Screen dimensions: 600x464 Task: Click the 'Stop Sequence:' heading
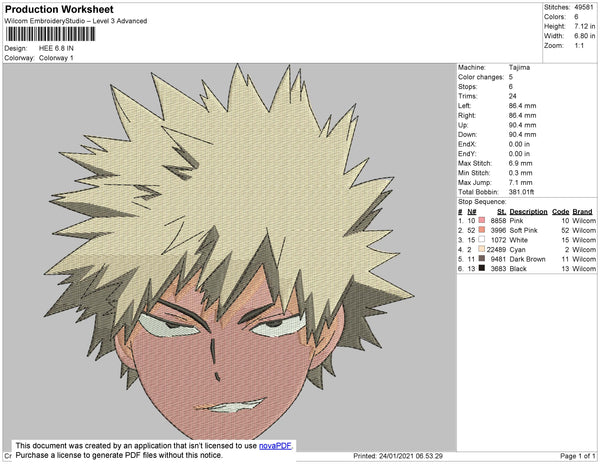[482, 202]
